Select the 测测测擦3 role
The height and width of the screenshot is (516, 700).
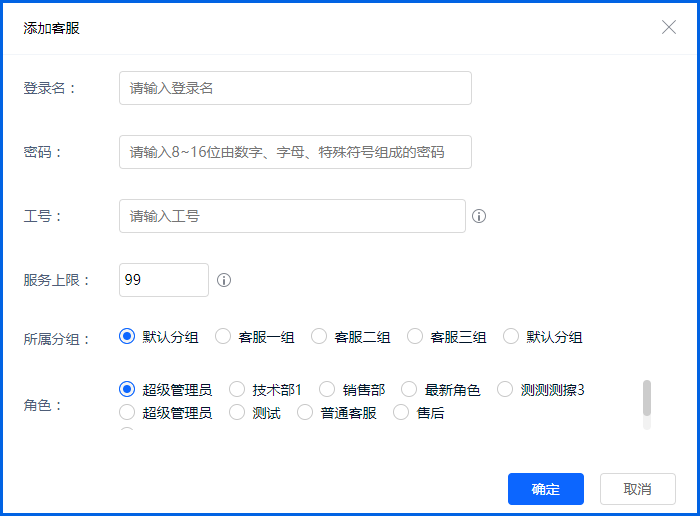505,389
